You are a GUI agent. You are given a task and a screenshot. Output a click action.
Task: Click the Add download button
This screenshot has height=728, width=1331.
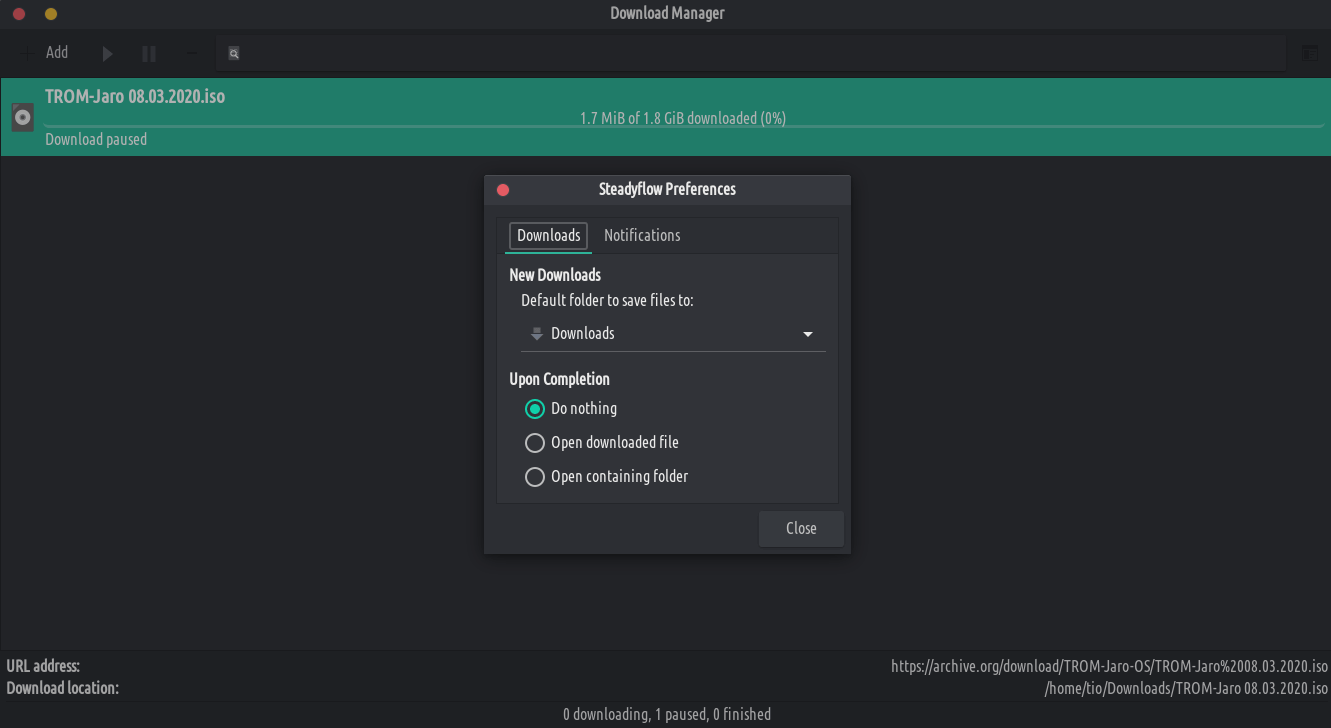click(x=46, y=53)
